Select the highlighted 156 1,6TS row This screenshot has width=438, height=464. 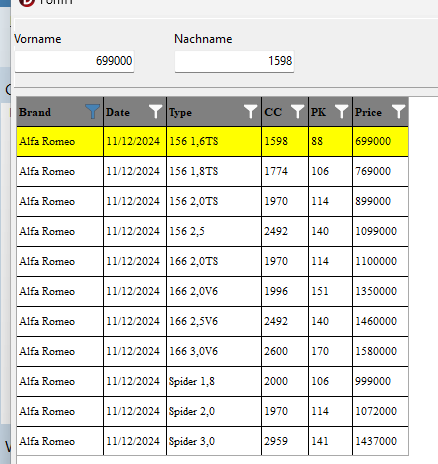(213, 141)
